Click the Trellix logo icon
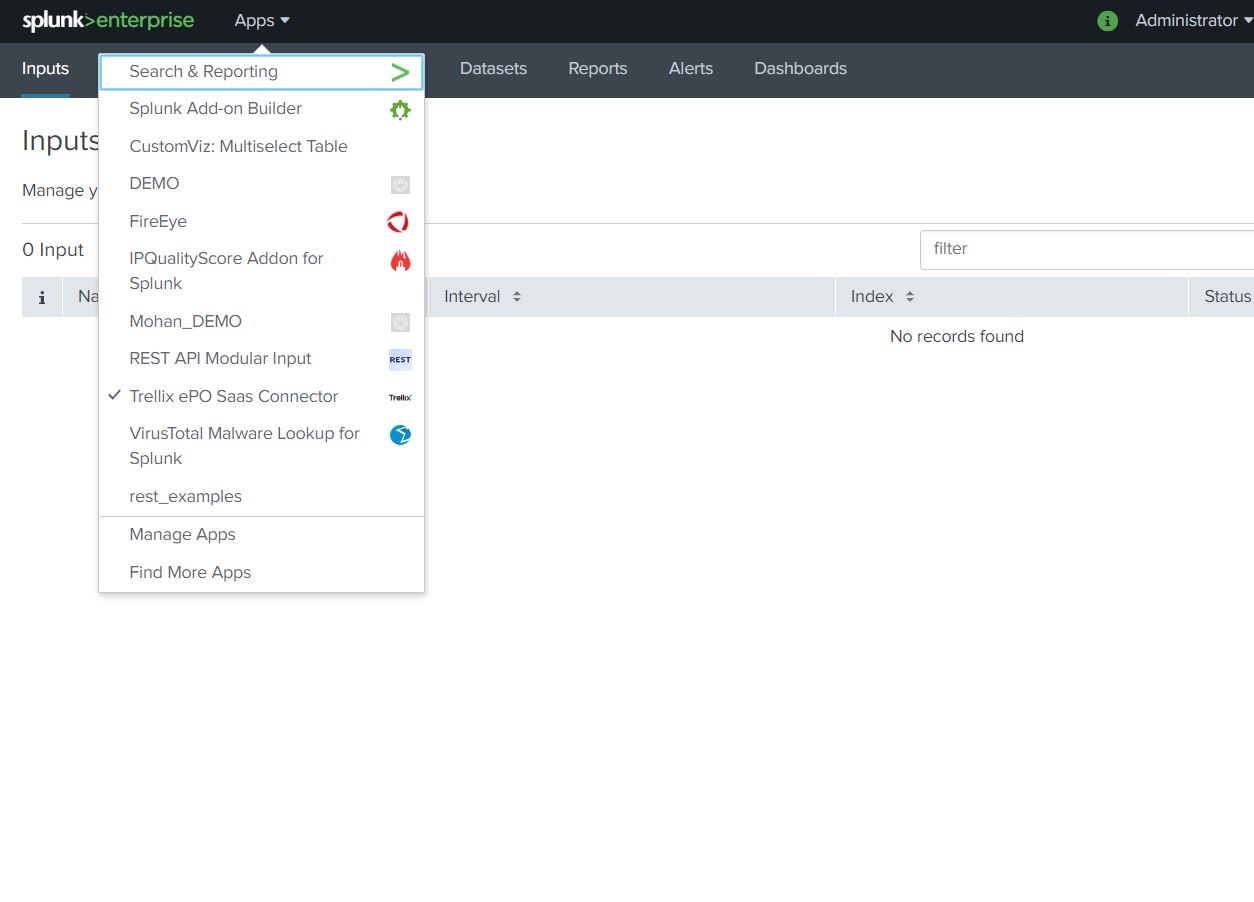The image size is (1254, 902). [x=400, y=397]
